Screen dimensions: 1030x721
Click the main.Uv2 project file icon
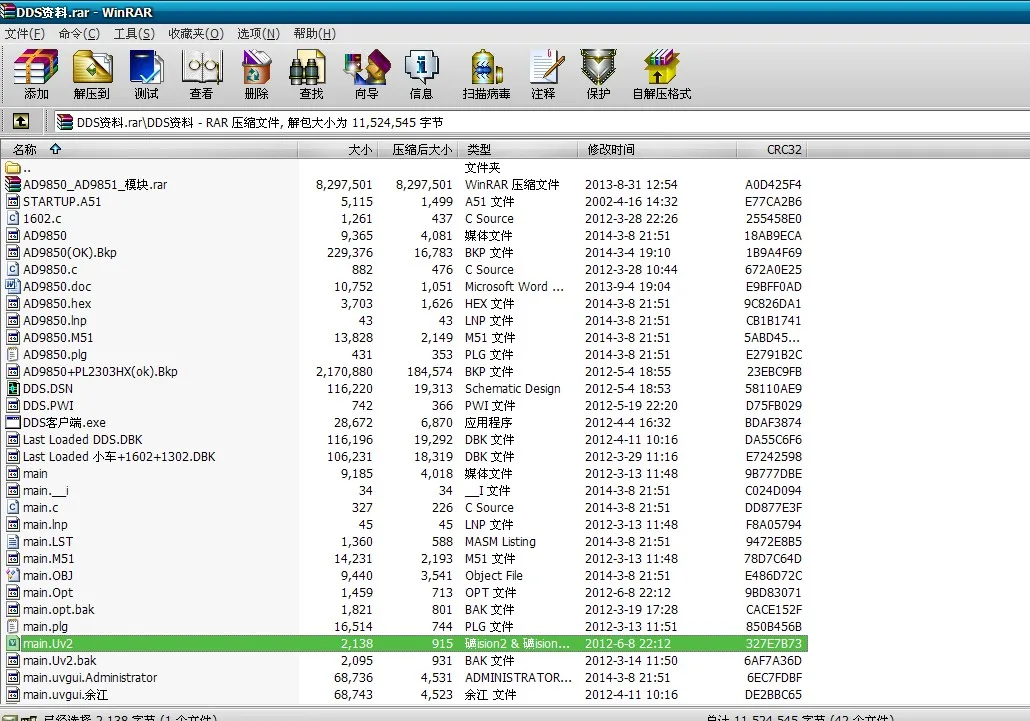pyautogui.click(x=12, y=644)
